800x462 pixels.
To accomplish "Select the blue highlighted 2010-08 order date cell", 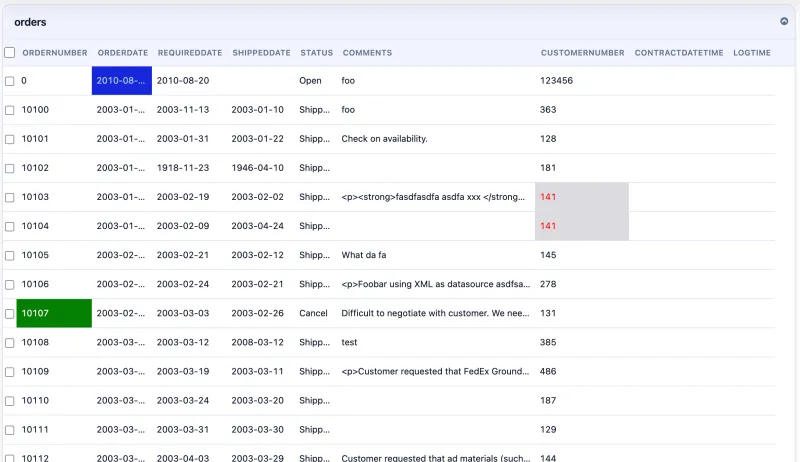I will (121, 81).
